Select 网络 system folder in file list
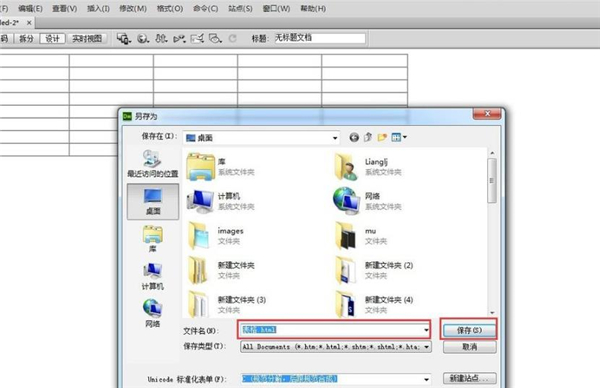Image resolution: width=600 pixels, height=388 pixels. 367,201
